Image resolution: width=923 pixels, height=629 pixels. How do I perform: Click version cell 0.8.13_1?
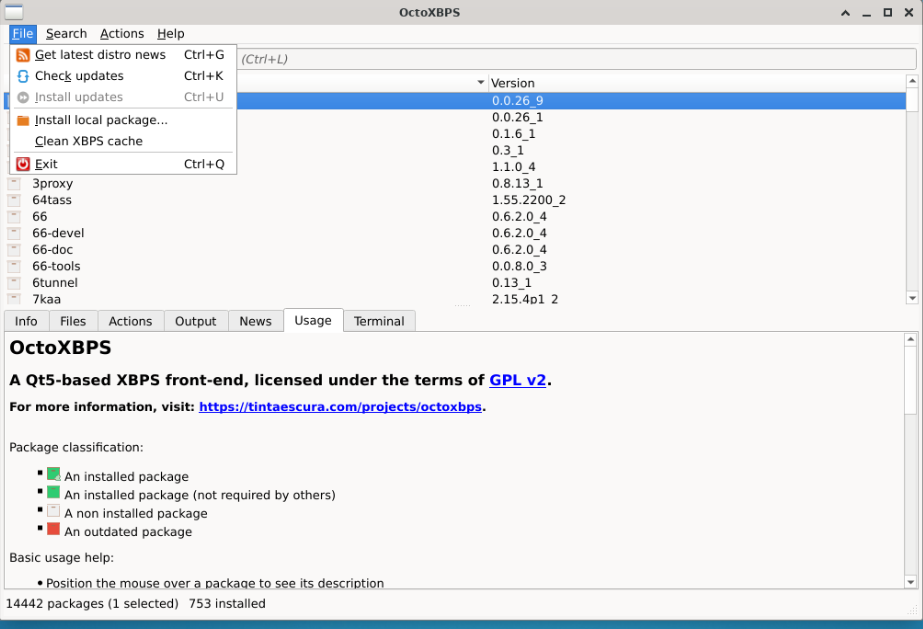coord(517,184)
